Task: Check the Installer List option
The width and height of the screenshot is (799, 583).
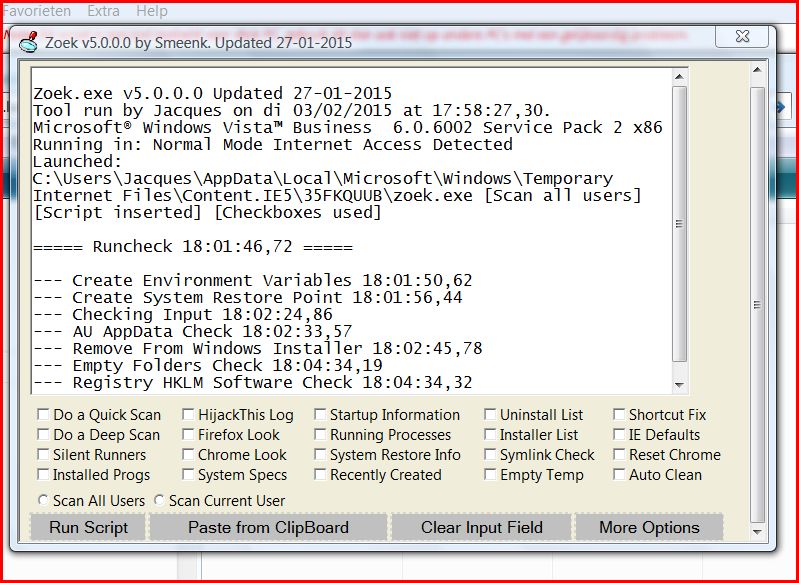Action: (490, 434)
